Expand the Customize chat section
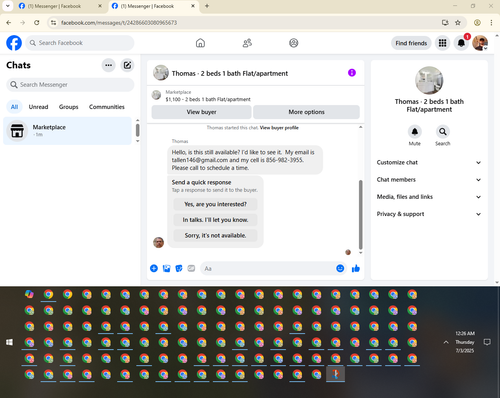 (429, 162)
